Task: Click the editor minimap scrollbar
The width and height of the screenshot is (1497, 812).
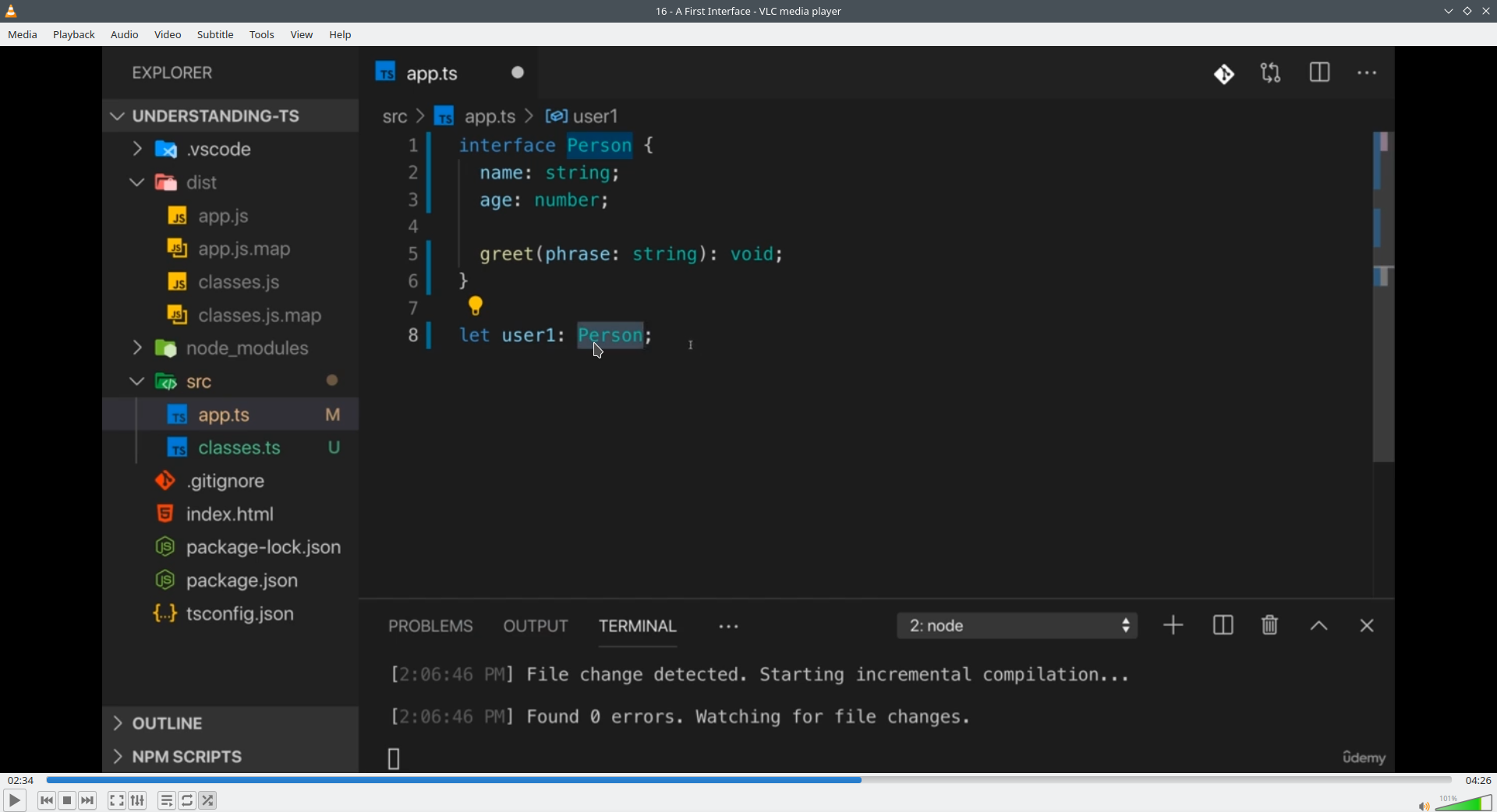Action: point(1384,296)
